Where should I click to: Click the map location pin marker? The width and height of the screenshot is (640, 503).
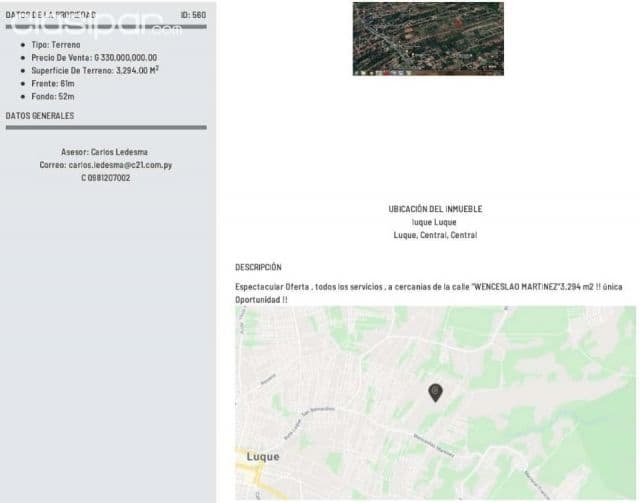(436, 393)
